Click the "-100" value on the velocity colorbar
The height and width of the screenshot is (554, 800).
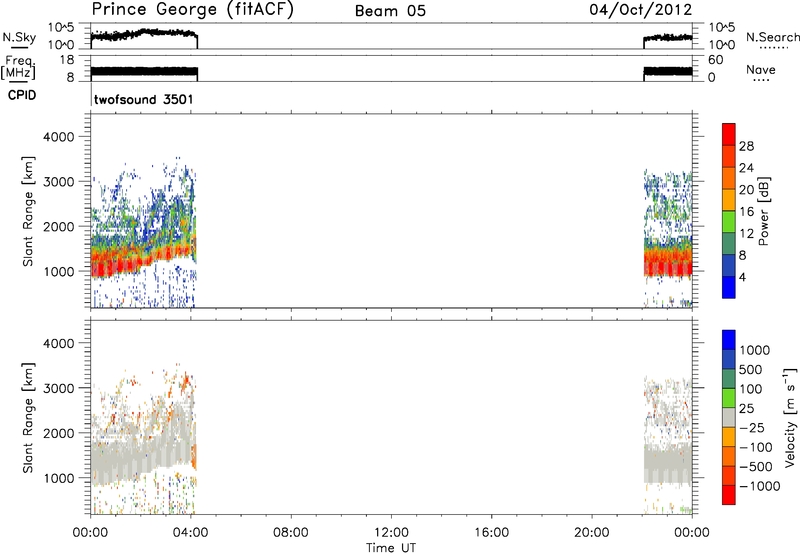pyautogui.click(x=756, y=447)
